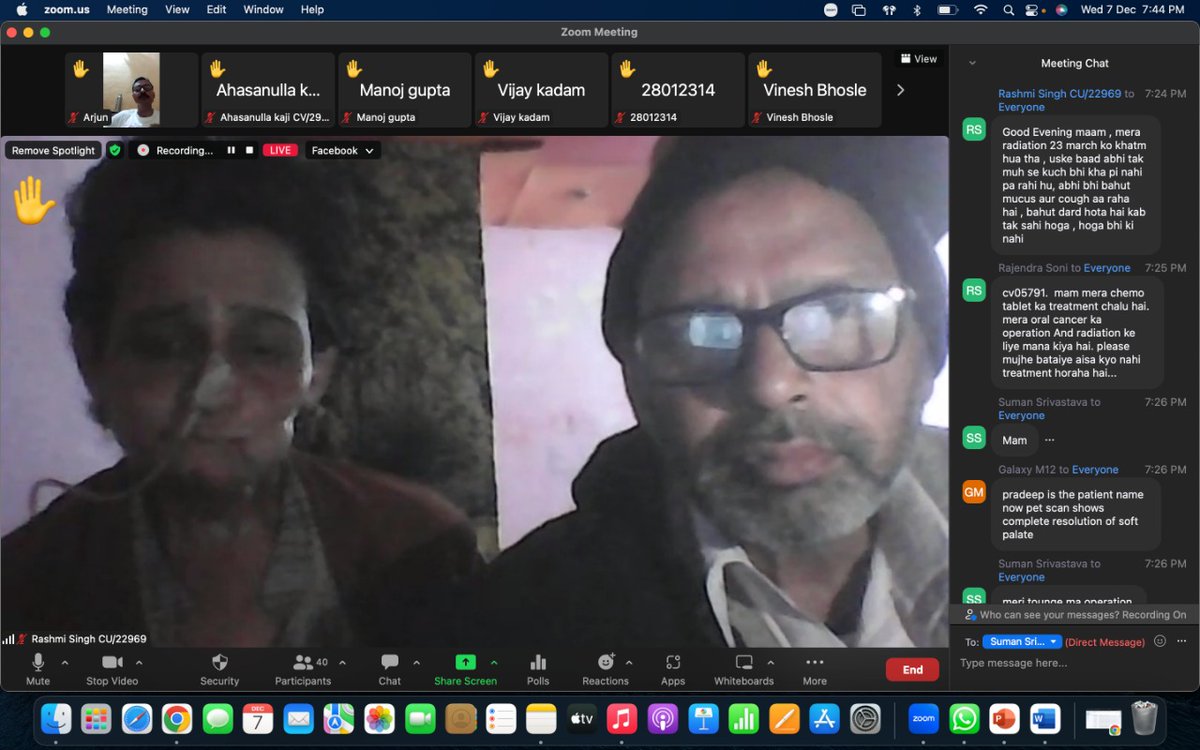The image size is (1200, 750).
Task: Open Safari from the Dock
Action: click(x=137, y=718)
